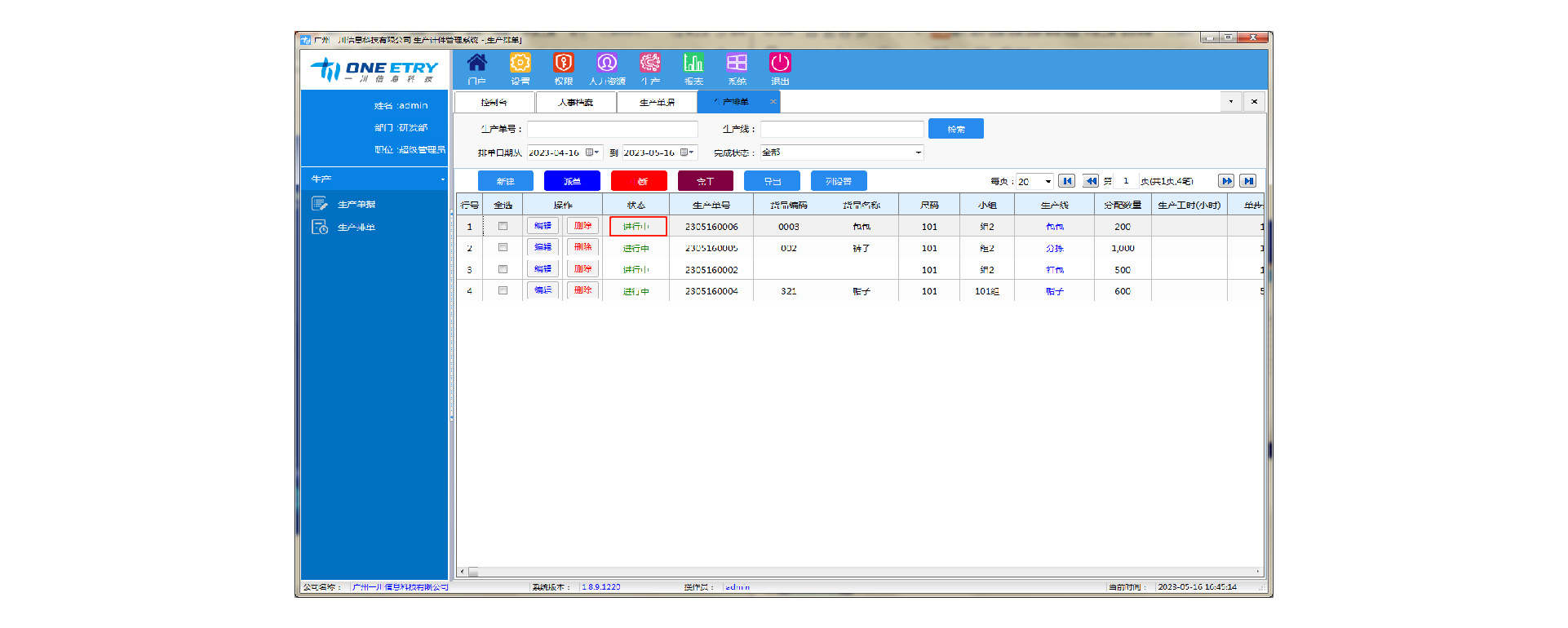Click production line link in row 2305160005
Viewport: 1568px width, 628px height.
coord(1055,249)
